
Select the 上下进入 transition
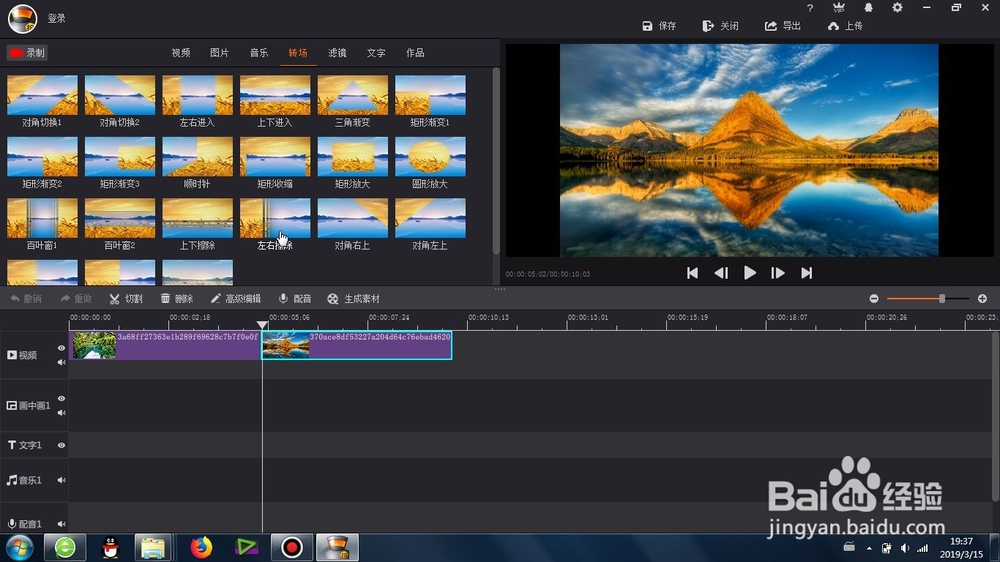[x=275, y=101]
